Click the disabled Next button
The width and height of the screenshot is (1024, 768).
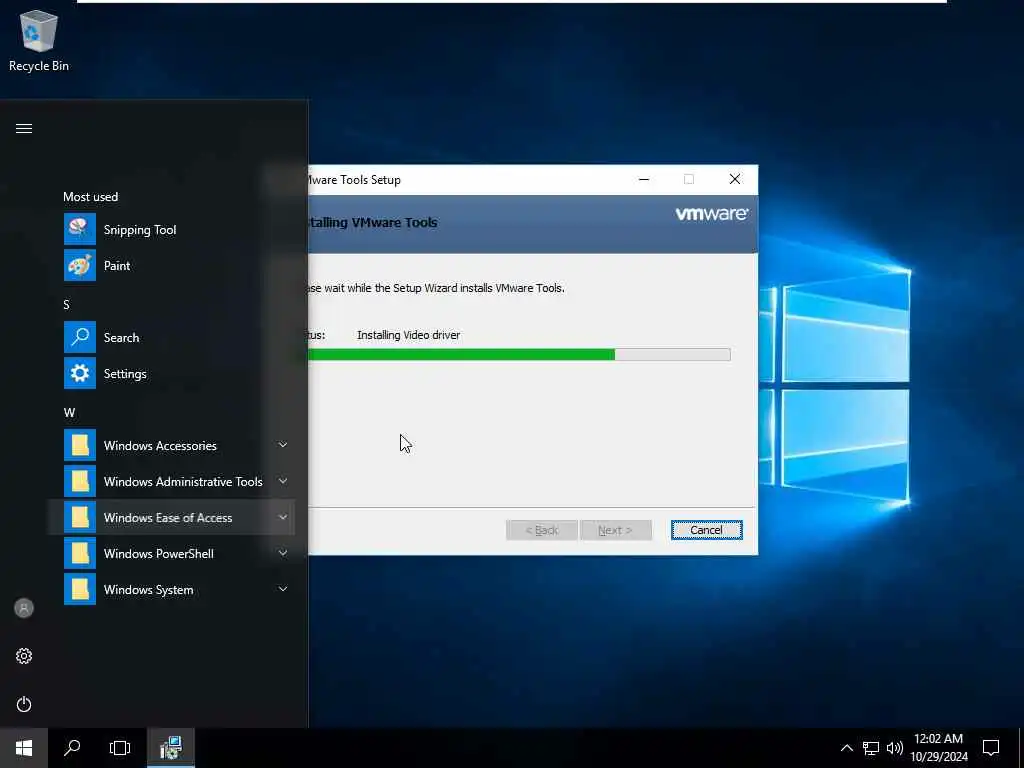click(x=615, y=530)
